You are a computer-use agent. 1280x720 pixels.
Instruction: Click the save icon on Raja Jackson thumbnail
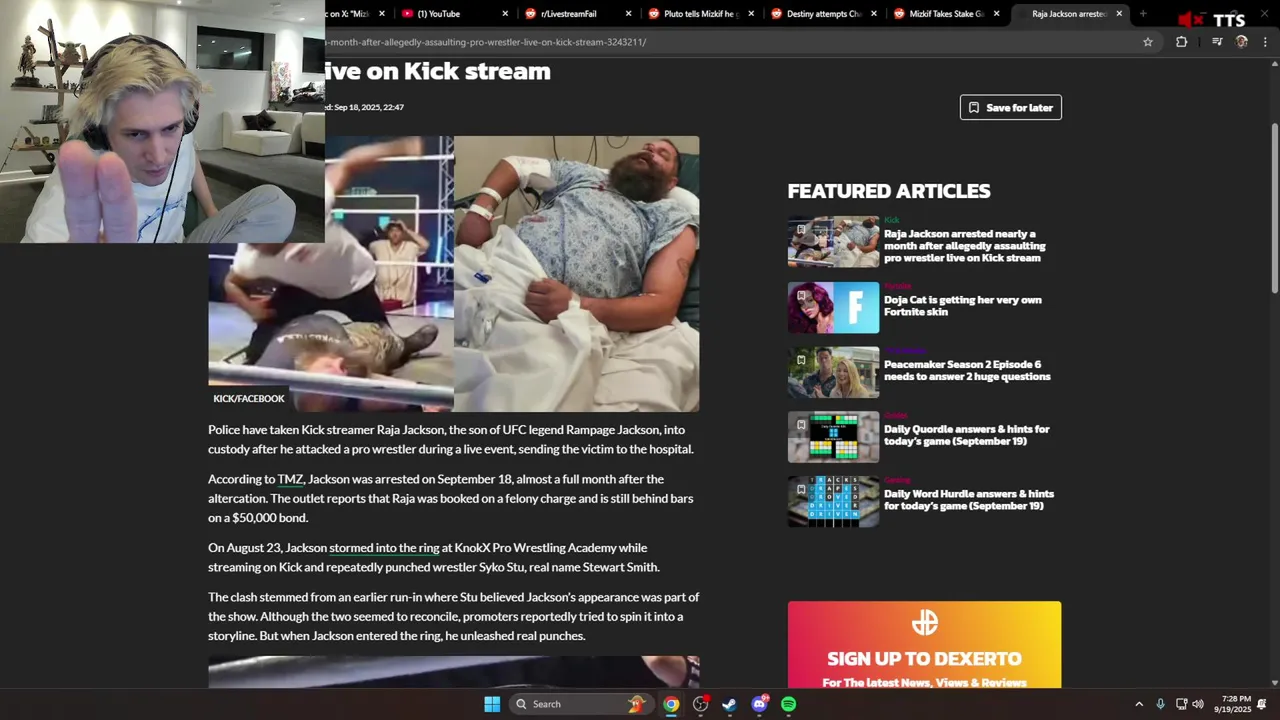pos(801,231)
